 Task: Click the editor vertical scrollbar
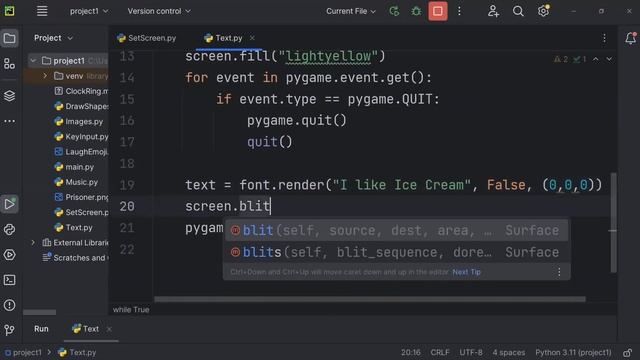[x=613, y=222]
